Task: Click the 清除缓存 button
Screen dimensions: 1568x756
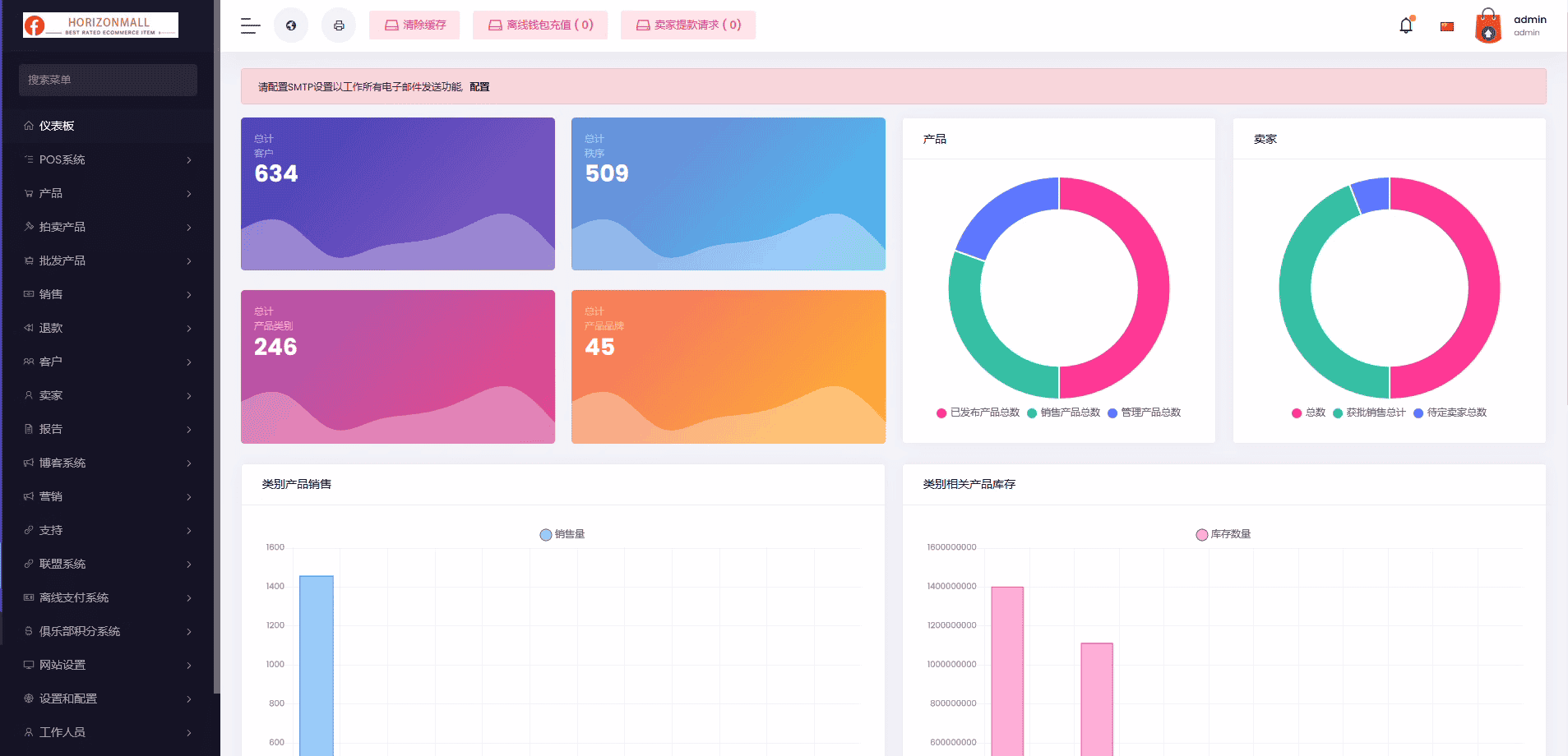Action: coord(414,25)
